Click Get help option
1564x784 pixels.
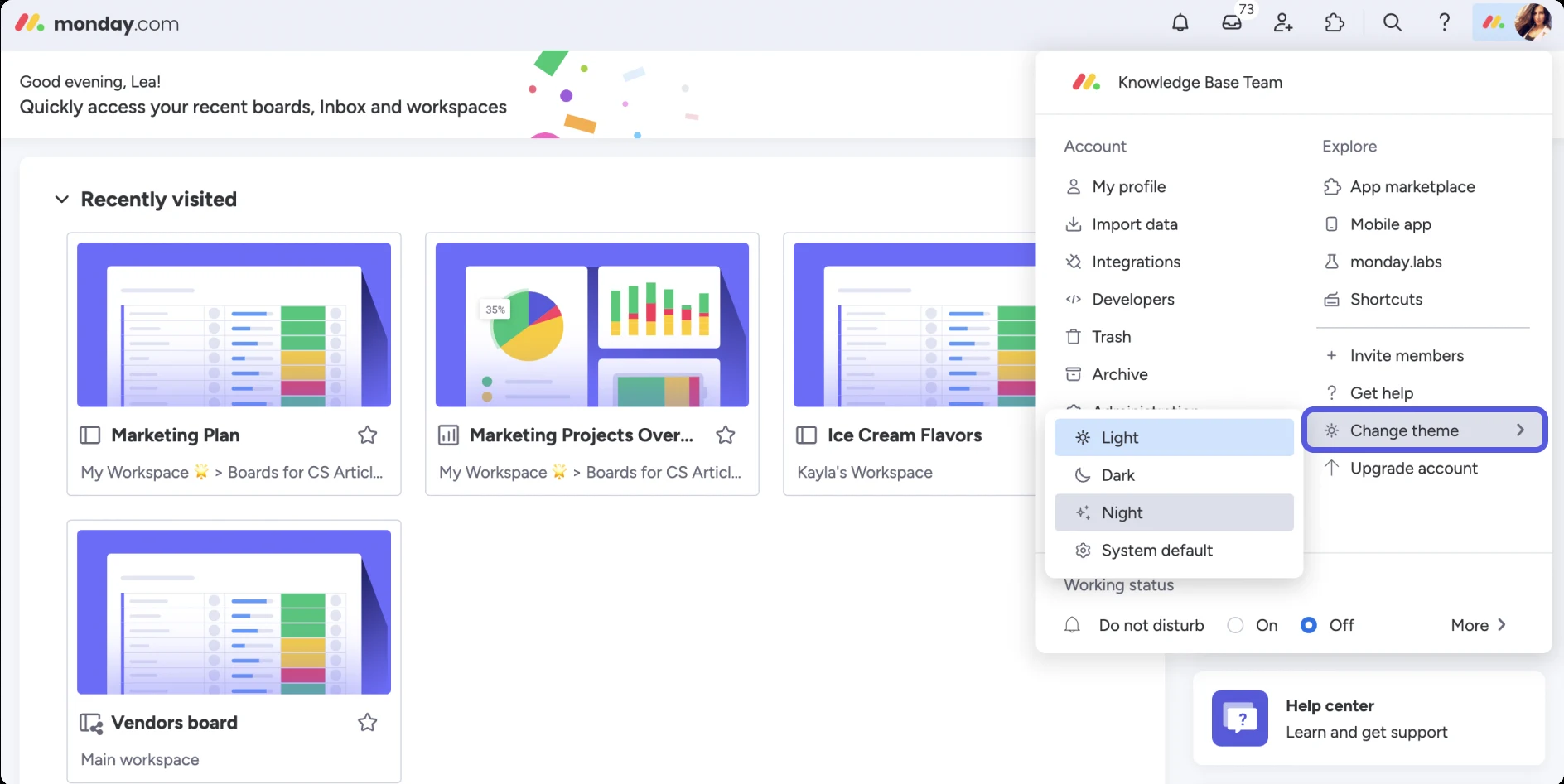[1368, 392]
